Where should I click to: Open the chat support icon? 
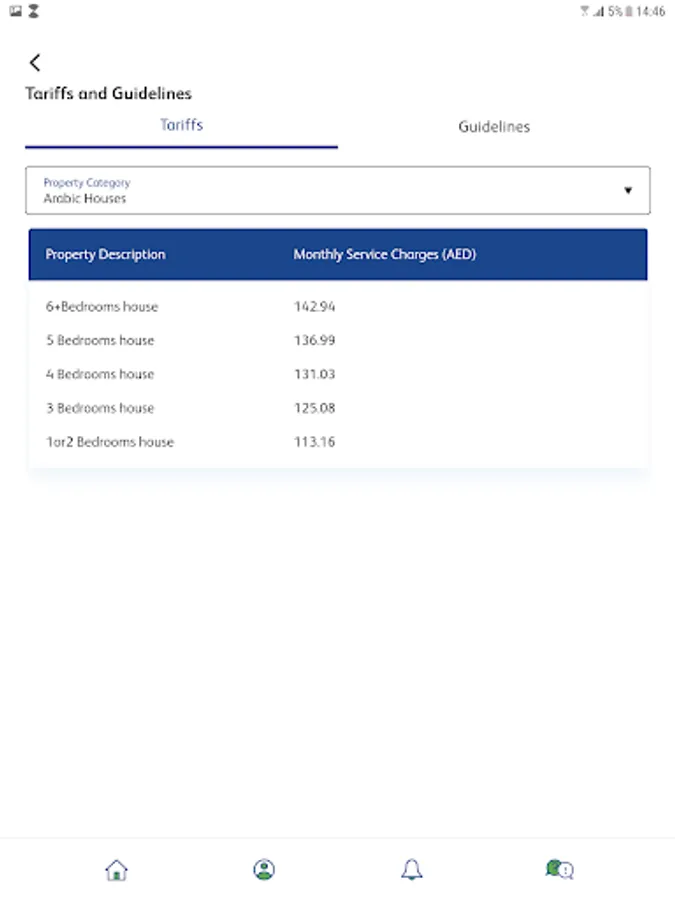560,869
